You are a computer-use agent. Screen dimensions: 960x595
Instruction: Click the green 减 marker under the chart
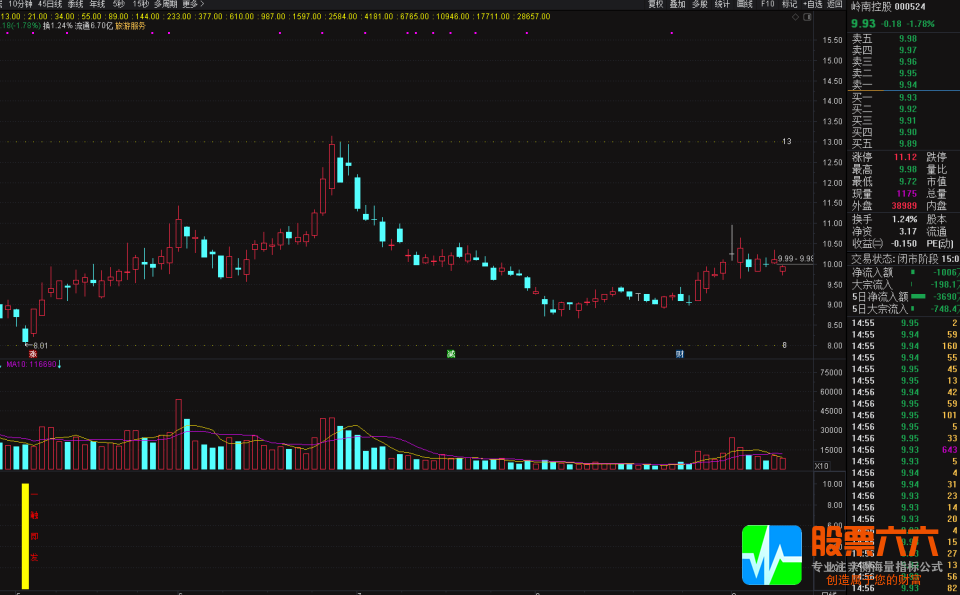tap(451, 354)
